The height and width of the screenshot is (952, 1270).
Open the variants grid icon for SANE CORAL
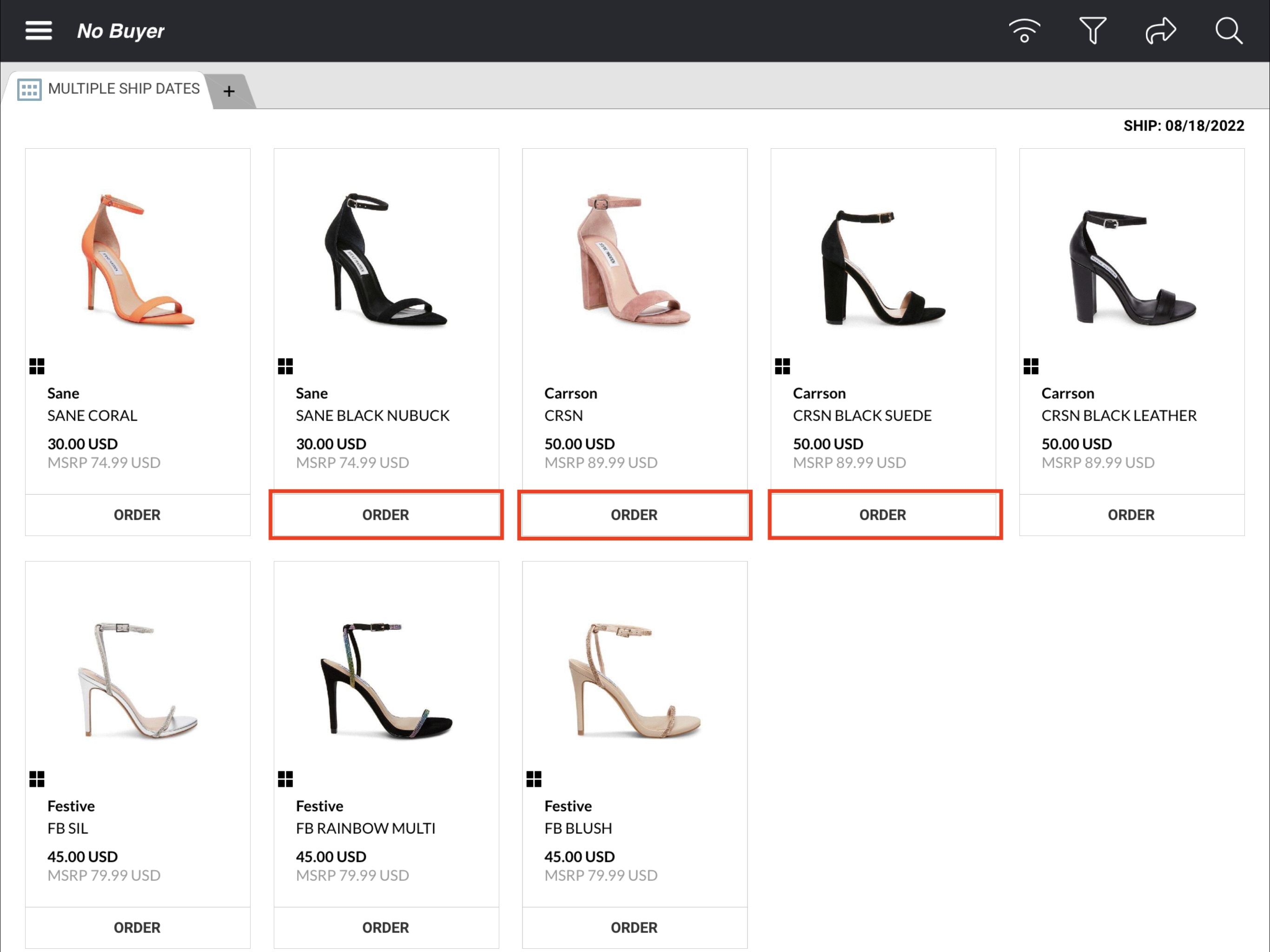[x=37, y=366]
